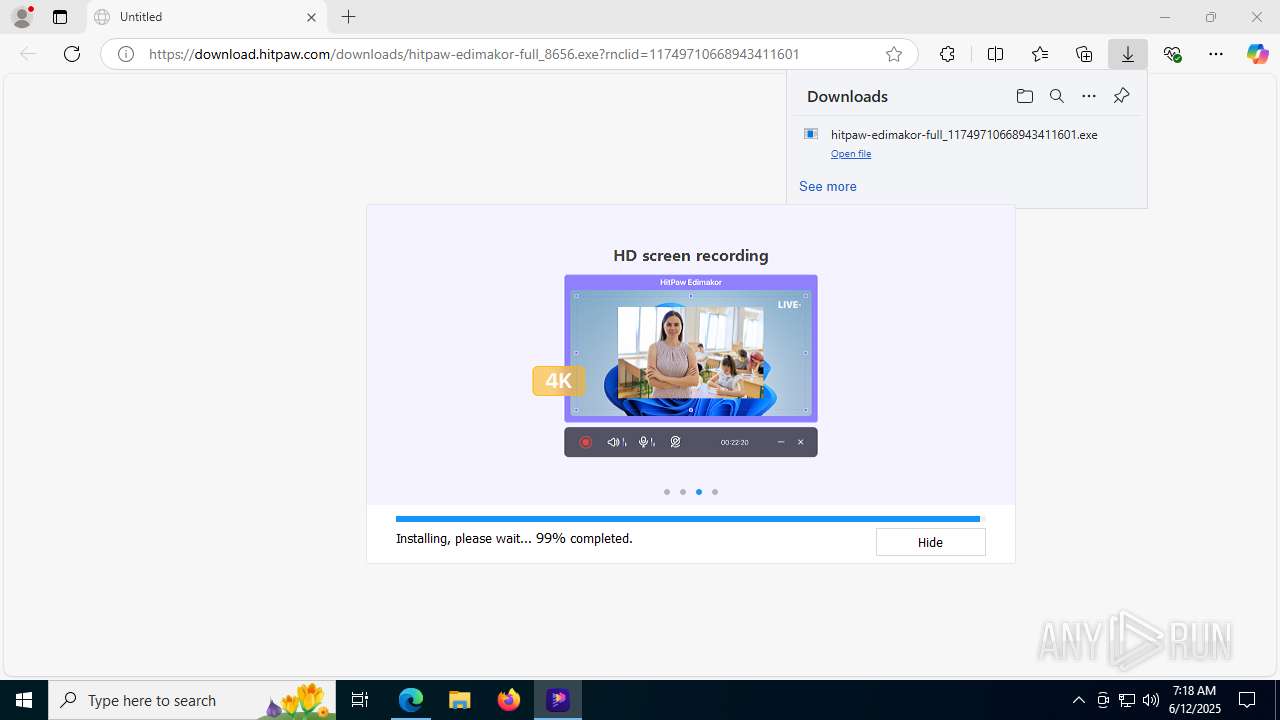Open the Windows Start menu

(x=24, y=700)
